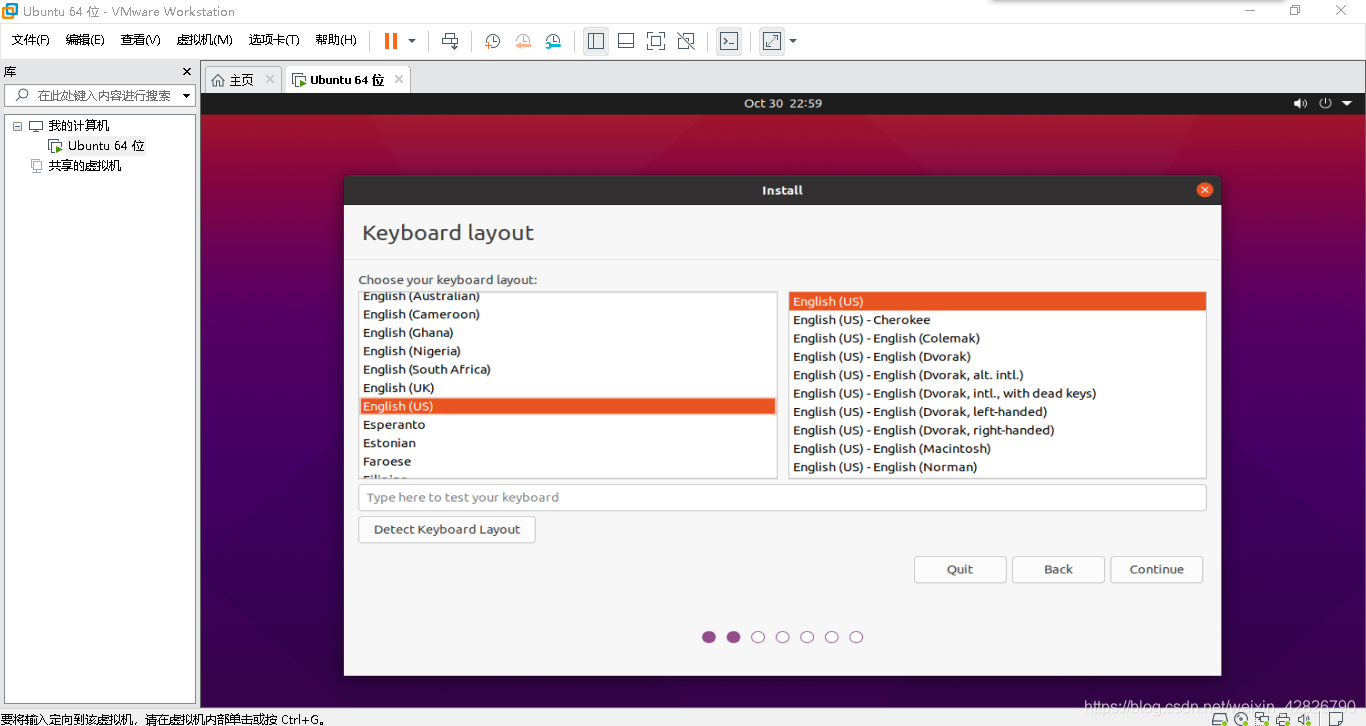
Task: Close the Install dialog with orange X
Action: click(x=1204, y=190)
